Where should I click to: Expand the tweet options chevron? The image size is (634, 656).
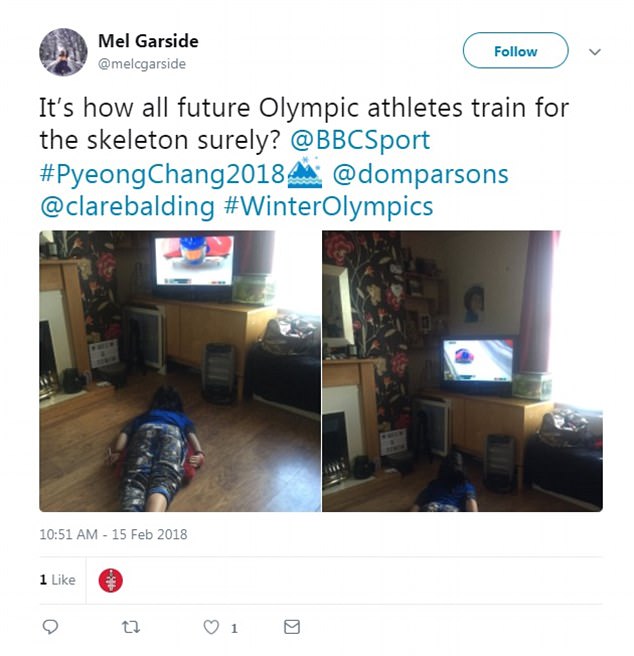[x=594, y=52]
